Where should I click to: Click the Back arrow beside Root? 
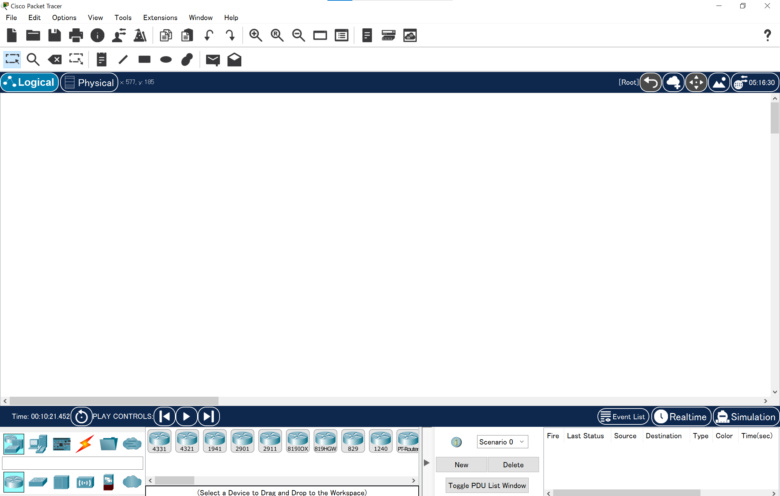[x=651, y=83]
